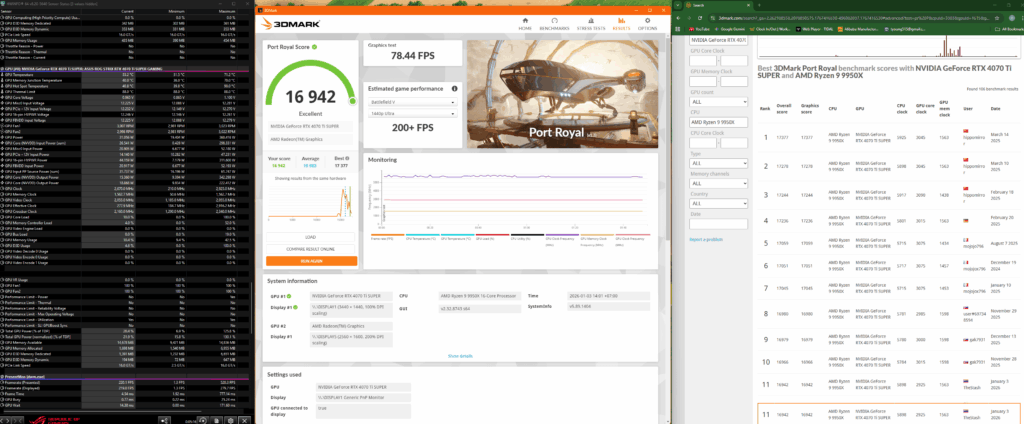
Task: Click the browser back arrow
Action: (x=678, y=18)
